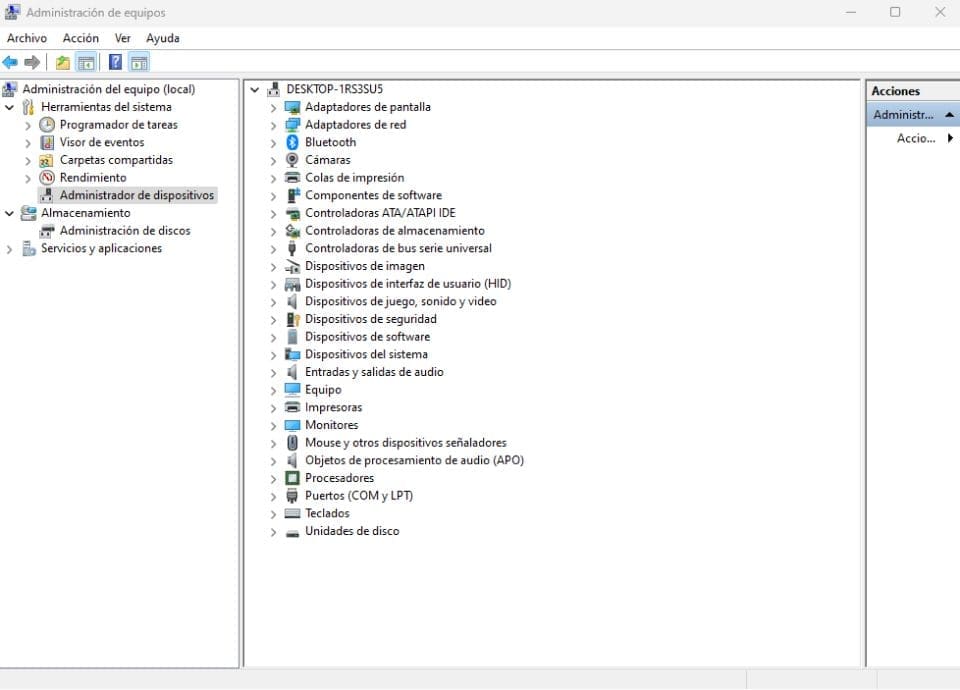Toggle the show/hide console tree toolbar icon
The image size is (960, 690).
pos(85,61)
